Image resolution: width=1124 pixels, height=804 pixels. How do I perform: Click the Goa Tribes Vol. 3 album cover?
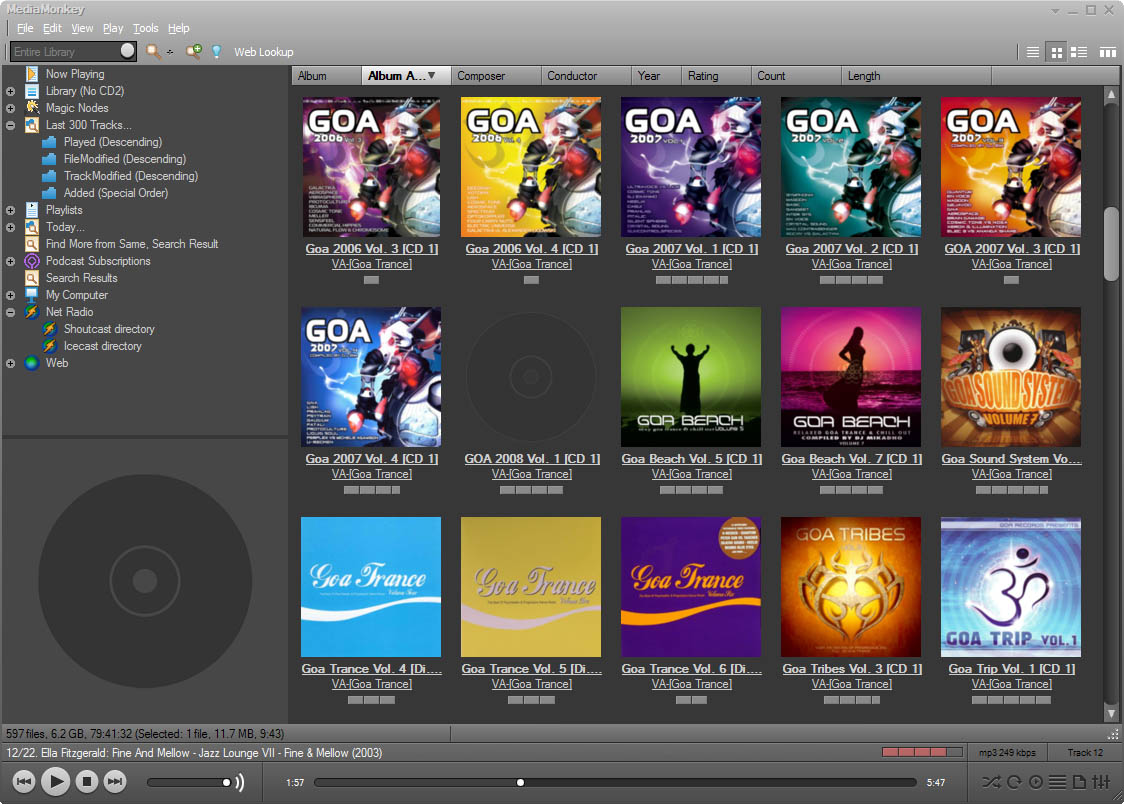[x=851, y=587]
